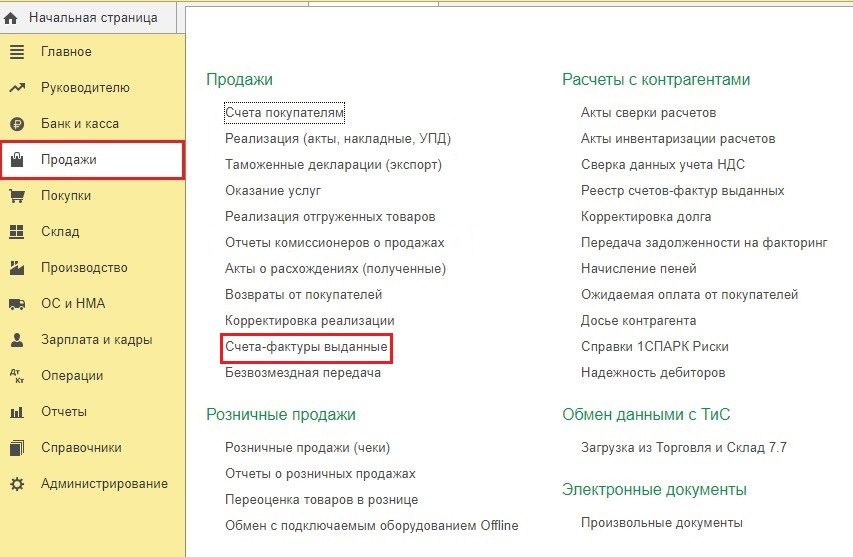Open Оказание услуг link
853x557 pixels.
[273, 190]
